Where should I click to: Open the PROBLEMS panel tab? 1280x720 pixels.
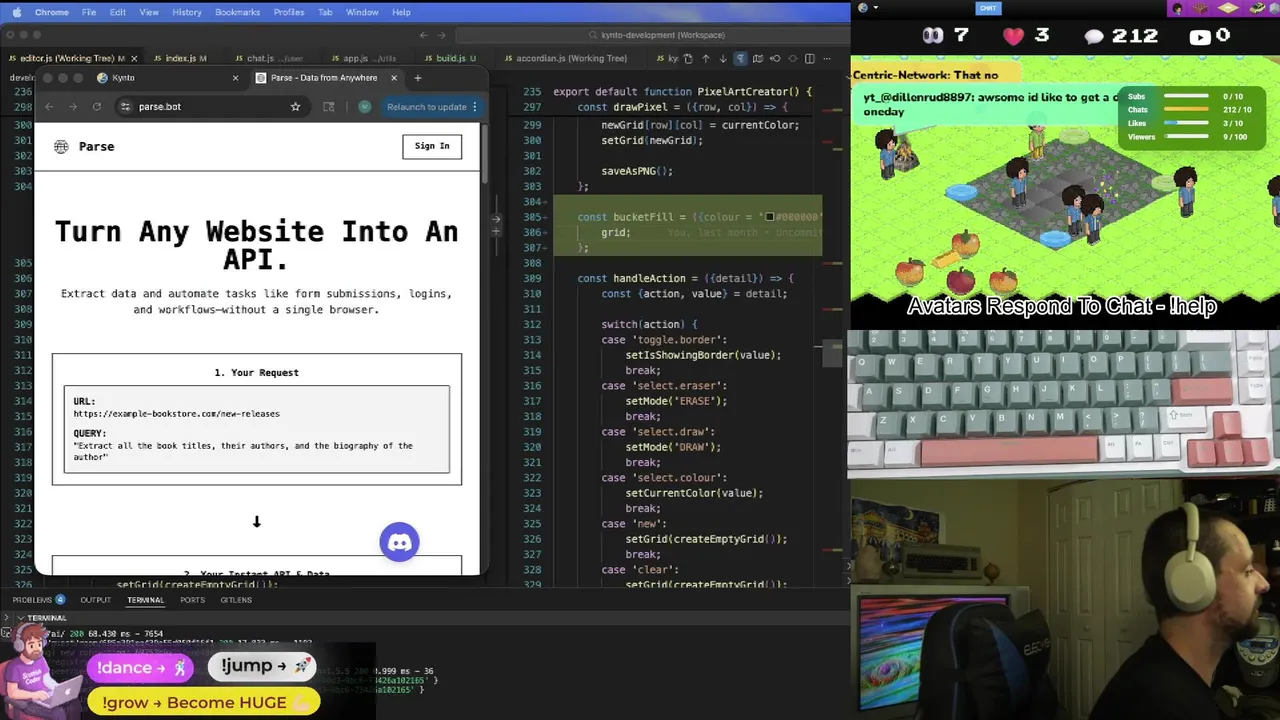38,600
